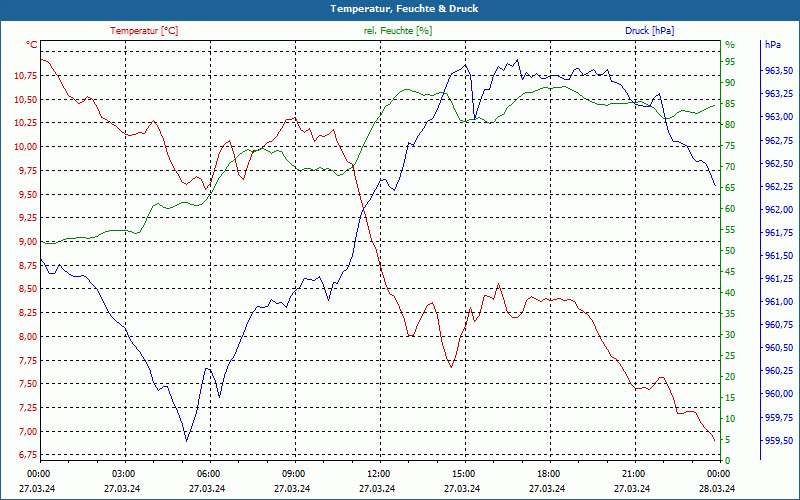The width and height of the screenshot is (800, 500).
Task: Click the chart title 'Temperatur, Feuchte & Druck'
Action: coord(404,9)
